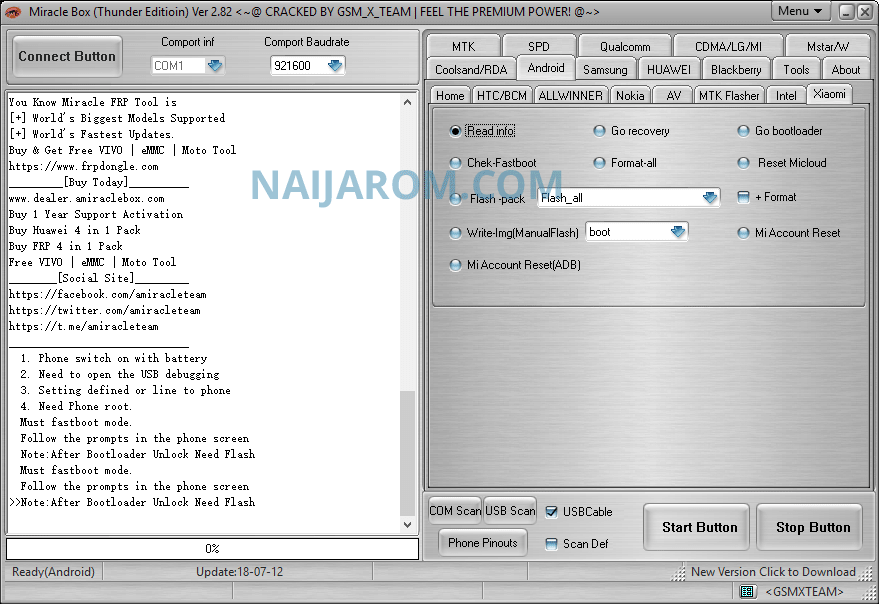Switch to the SPD tab
Viewport: 879px width, 604px height.
tap(539, 46)
